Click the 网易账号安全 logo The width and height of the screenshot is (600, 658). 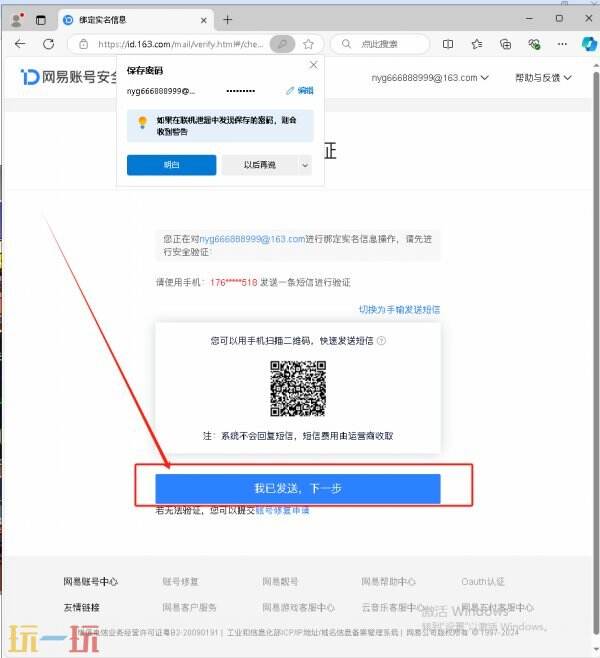click(x=69, y=77)
